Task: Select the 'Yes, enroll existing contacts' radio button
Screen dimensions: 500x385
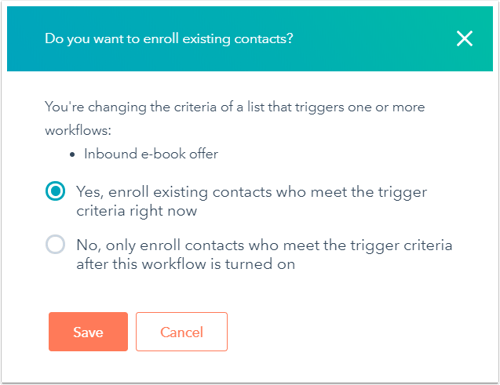Action: [x=55, y=191]
